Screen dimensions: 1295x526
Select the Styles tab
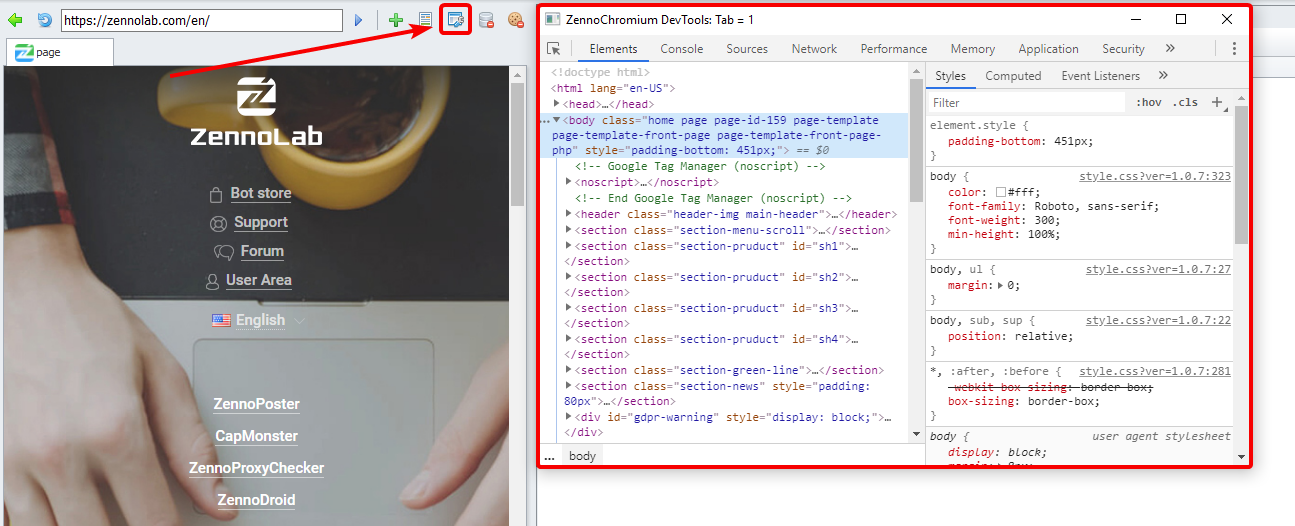951,76
